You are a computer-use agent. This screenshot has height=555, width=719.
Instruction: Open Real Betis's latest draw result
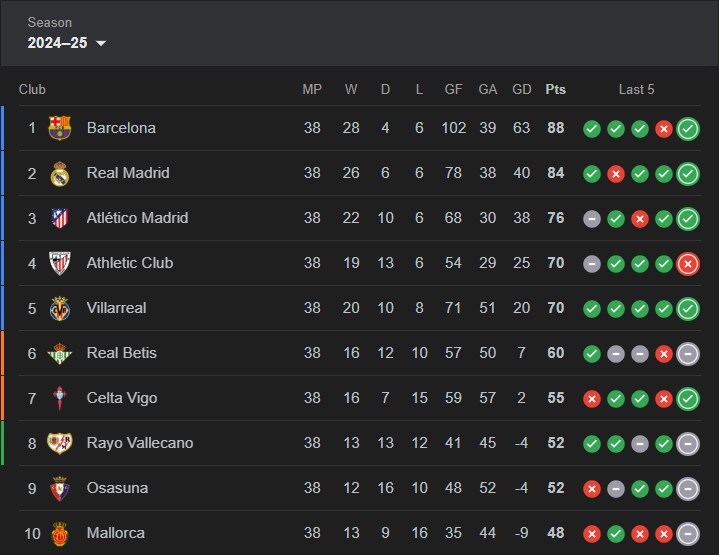[688, 354]
